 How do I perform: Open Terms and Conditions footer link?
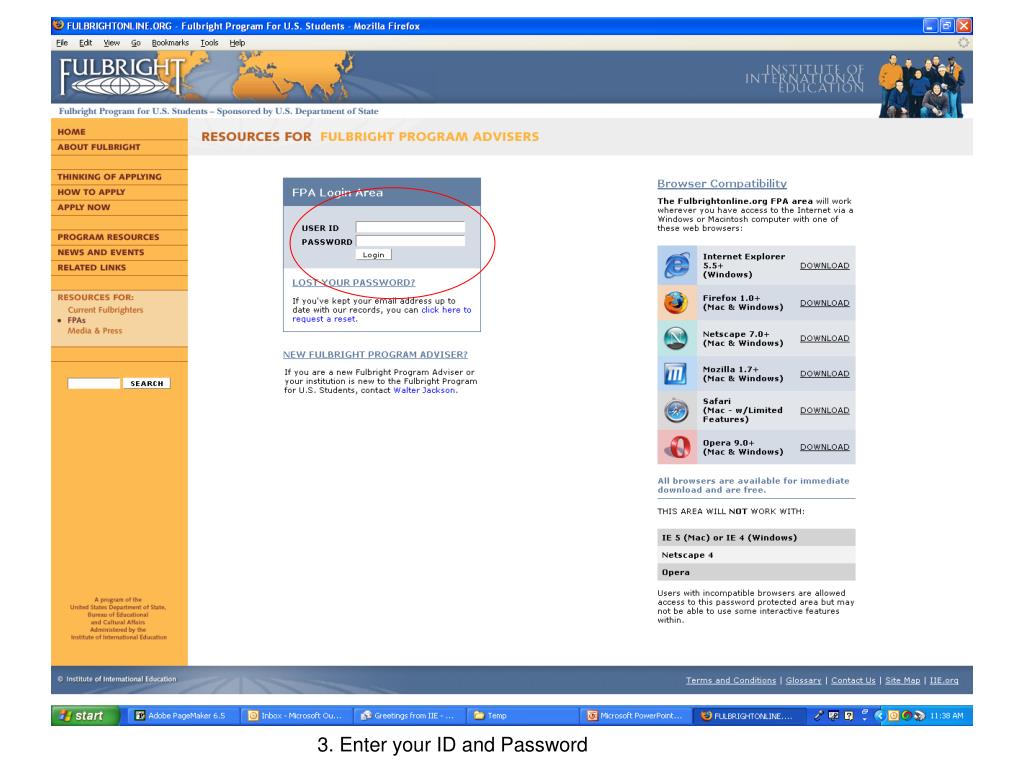tap(731, 680)
